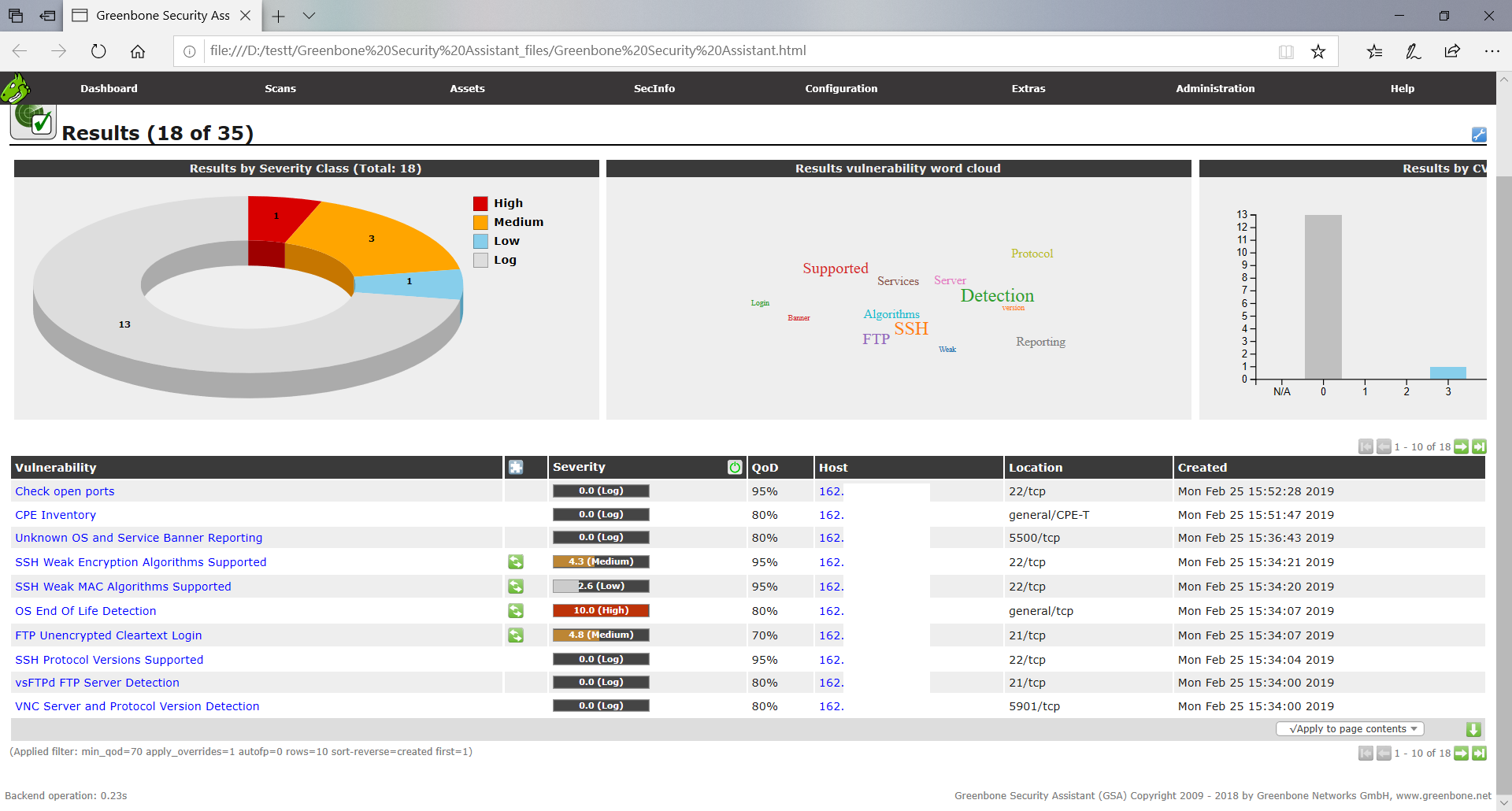Open the SecInfo menu
1512x811 pixels.
[x=654, y=89]
